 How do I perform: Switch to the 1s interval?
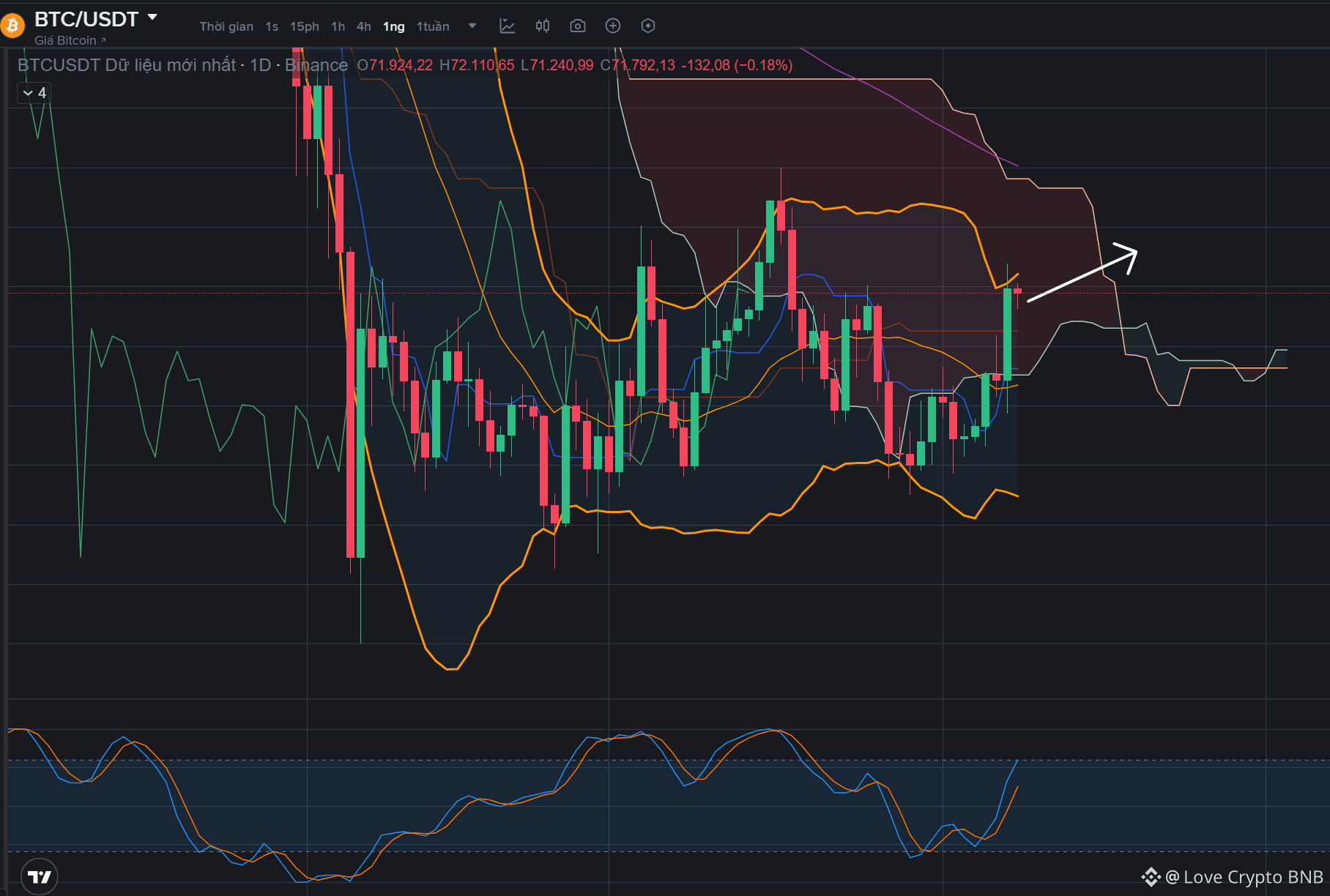(x=272, y=26)
